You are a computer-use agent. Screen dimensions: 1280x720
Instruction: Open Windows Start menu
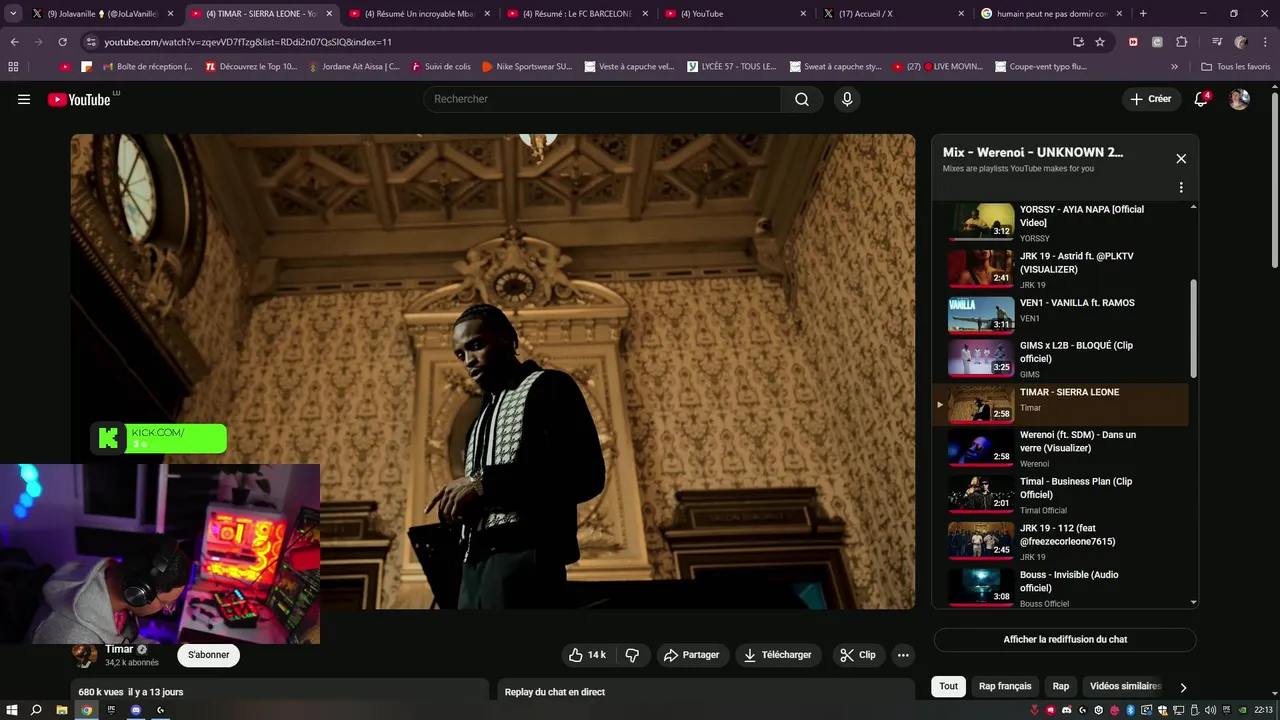tap(12, 710)
